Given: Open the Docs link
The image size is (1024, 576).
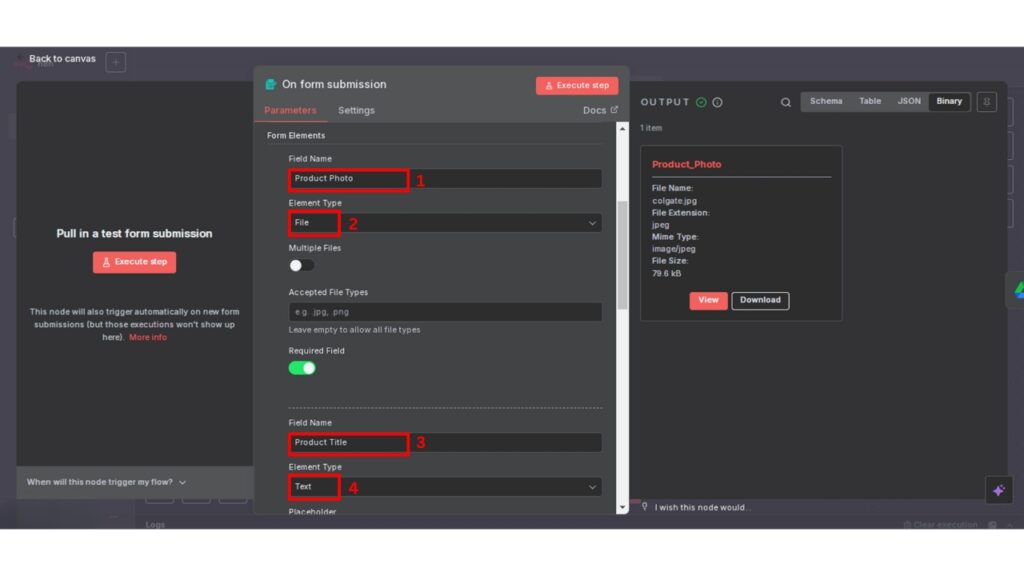Looking at the screenshot, I should click(x=600, y=110).
